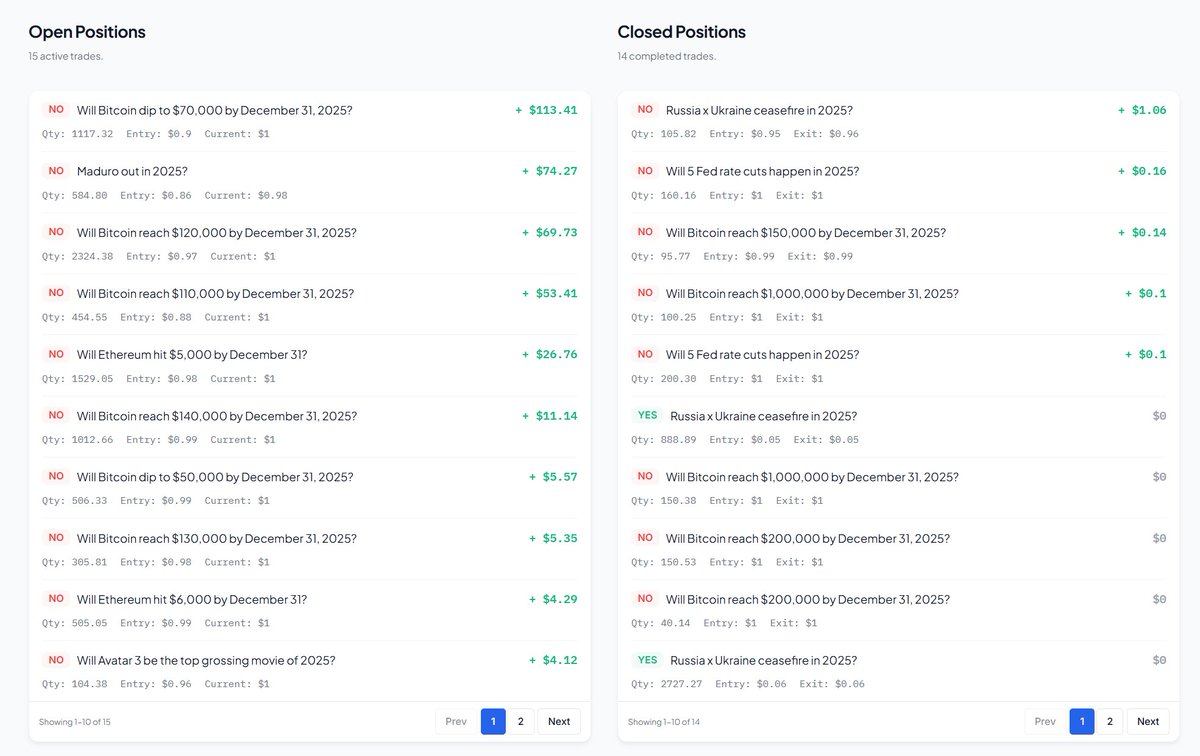
Task: Click 'Qty: 200.30' in Closed Positions
Action: click(664, 379)
